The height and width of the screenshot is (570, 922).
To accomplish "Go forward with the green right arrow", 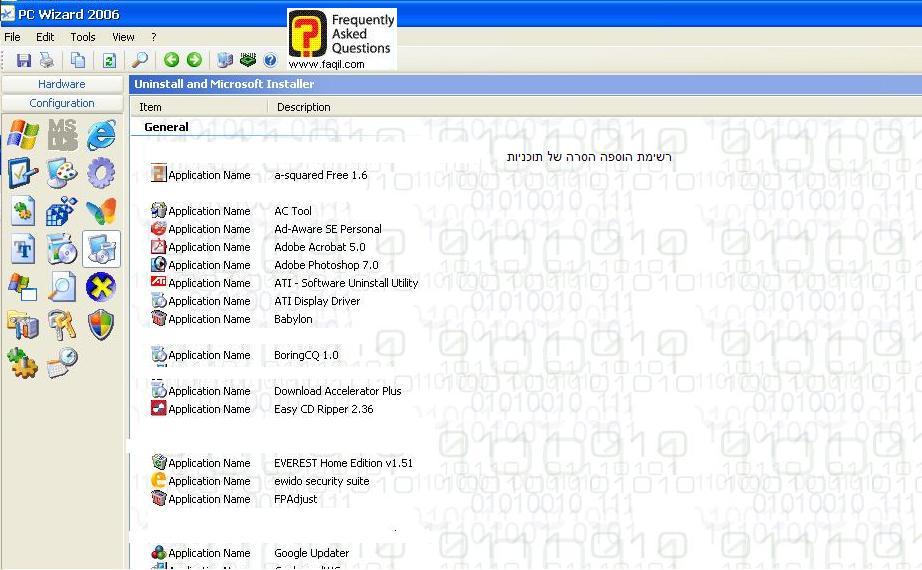I will click(194, 61).
